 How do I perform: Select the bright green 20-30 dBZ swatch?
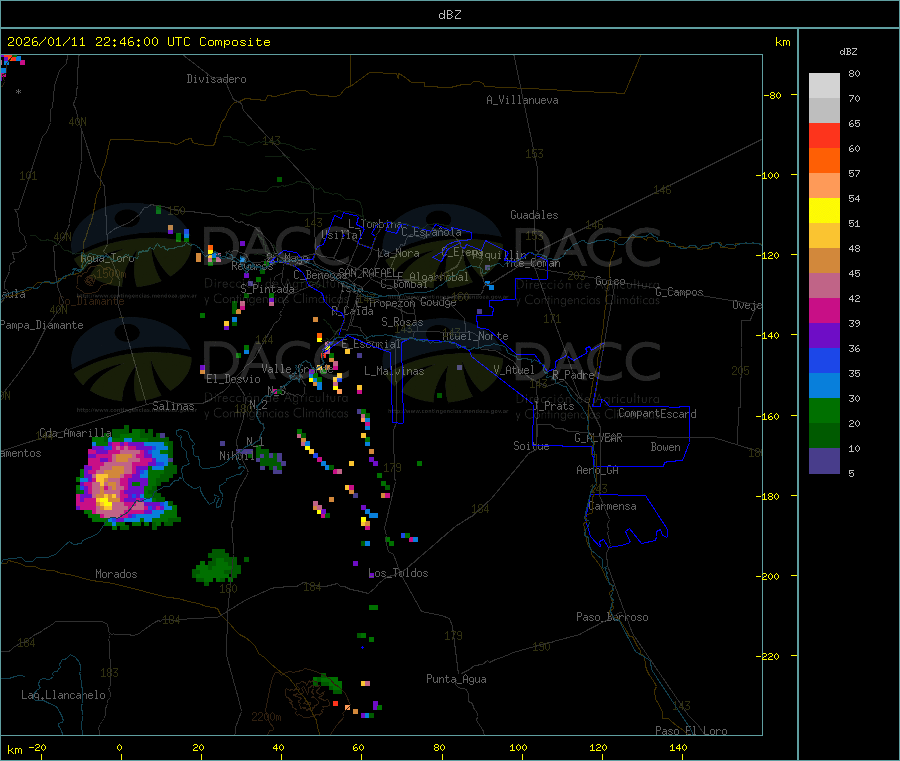coord(824,410)
